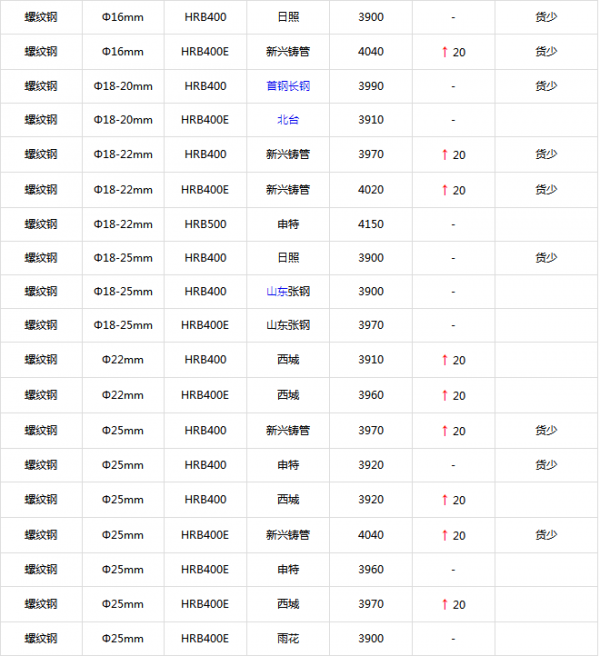
Task: Select the 3910 price in the Φ22mm 西城 row
Action: click(x=371, y=360)
